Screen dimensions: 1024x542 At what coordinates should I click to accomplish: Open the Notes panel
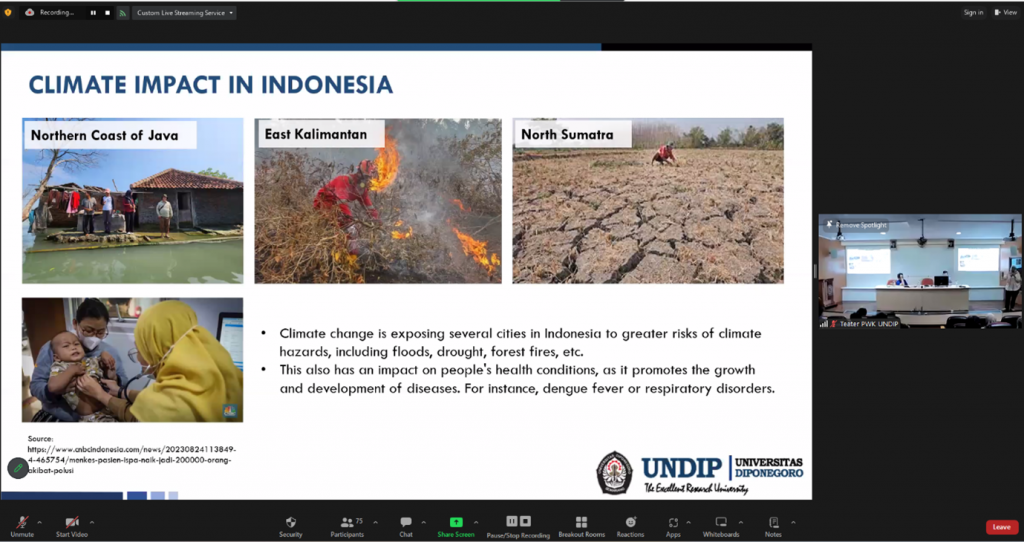(x=773, y=523)
